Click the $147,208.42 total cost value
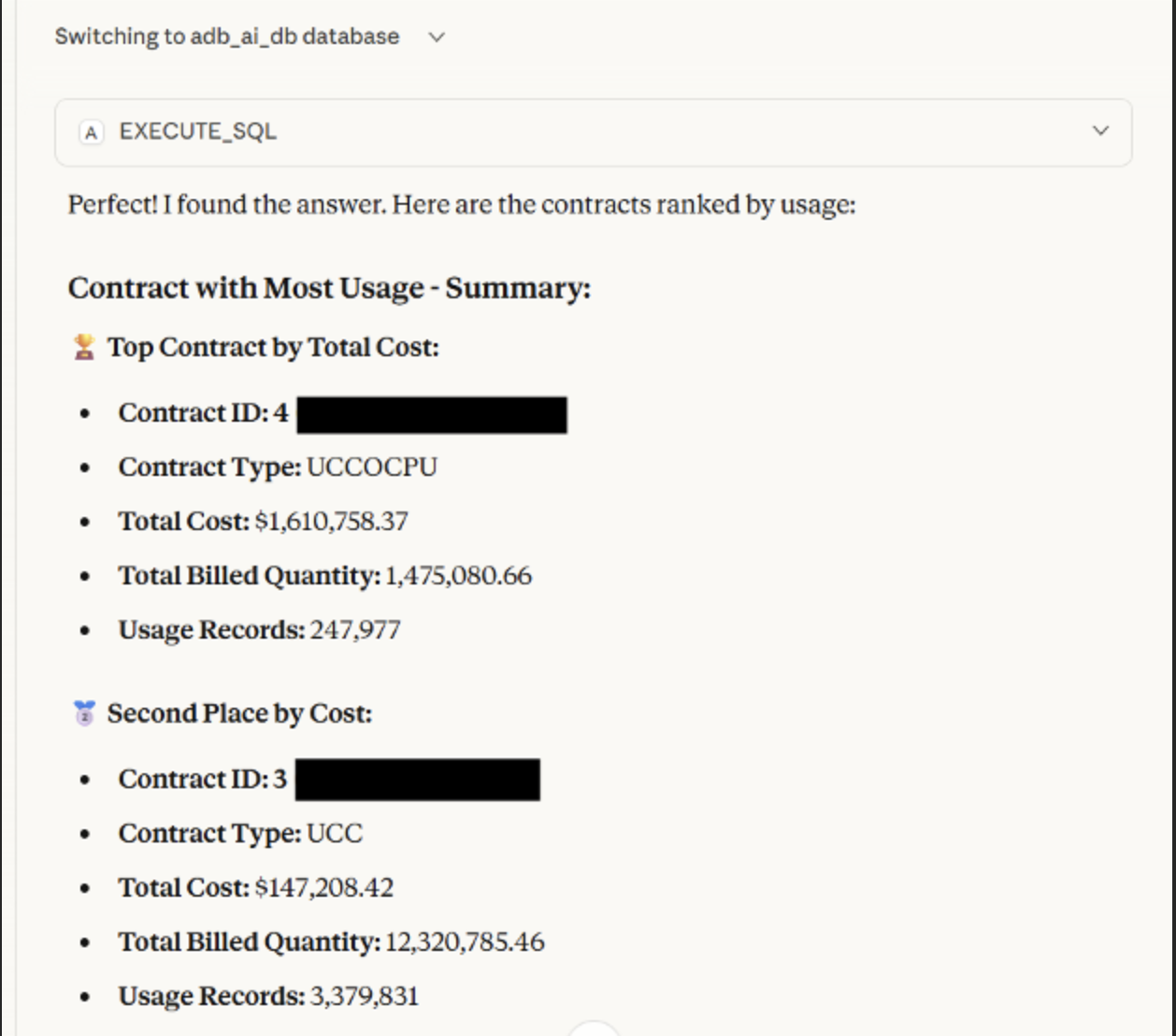This screenshot has height=1036, width=1176. click(323, 888)
